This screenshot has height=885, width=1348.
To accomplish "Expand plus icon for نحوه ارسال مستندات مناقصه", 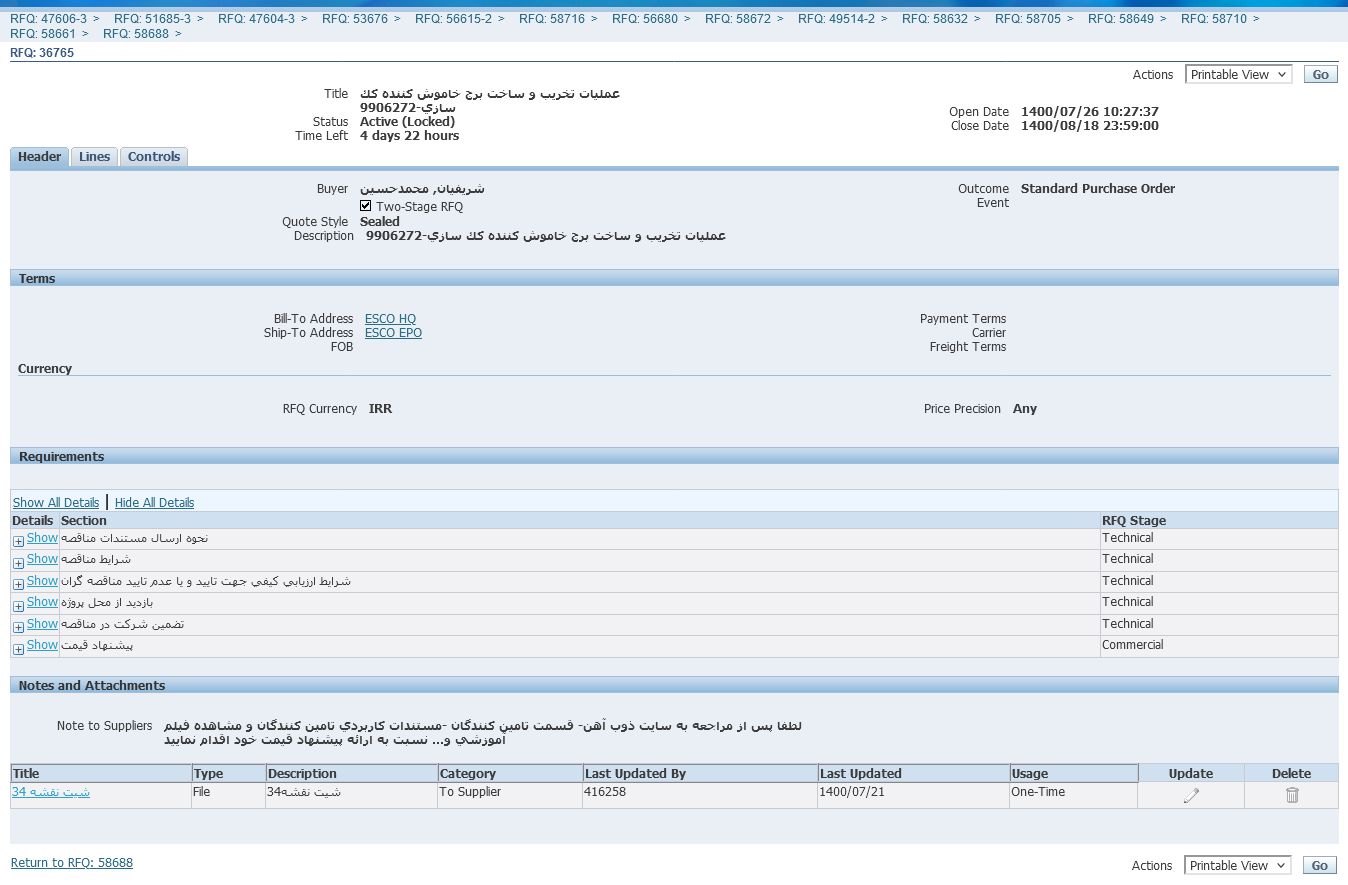I will tap(18, 541).
